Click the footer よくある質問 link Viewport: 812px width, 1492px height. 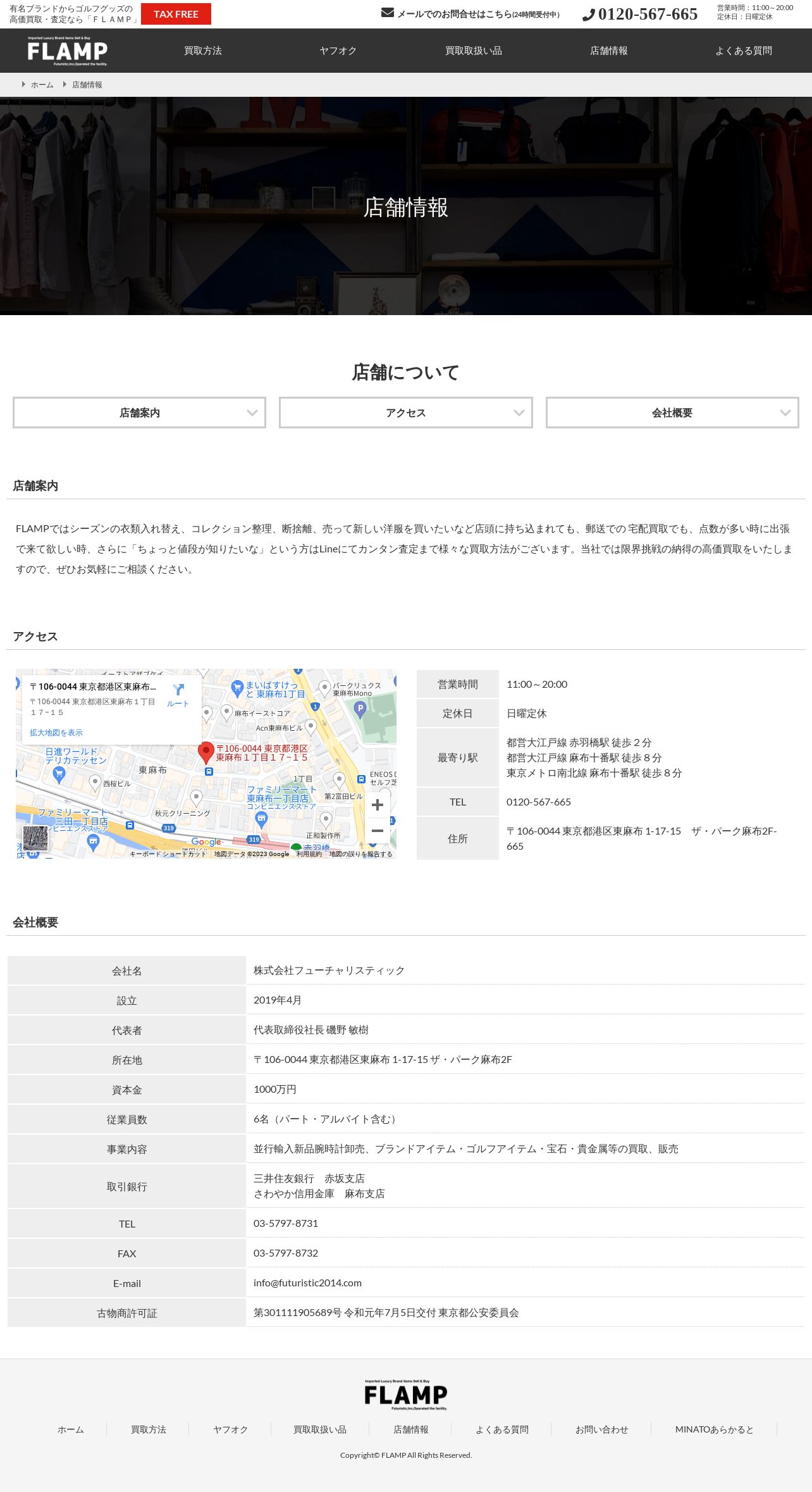(x=502, y=1429)
